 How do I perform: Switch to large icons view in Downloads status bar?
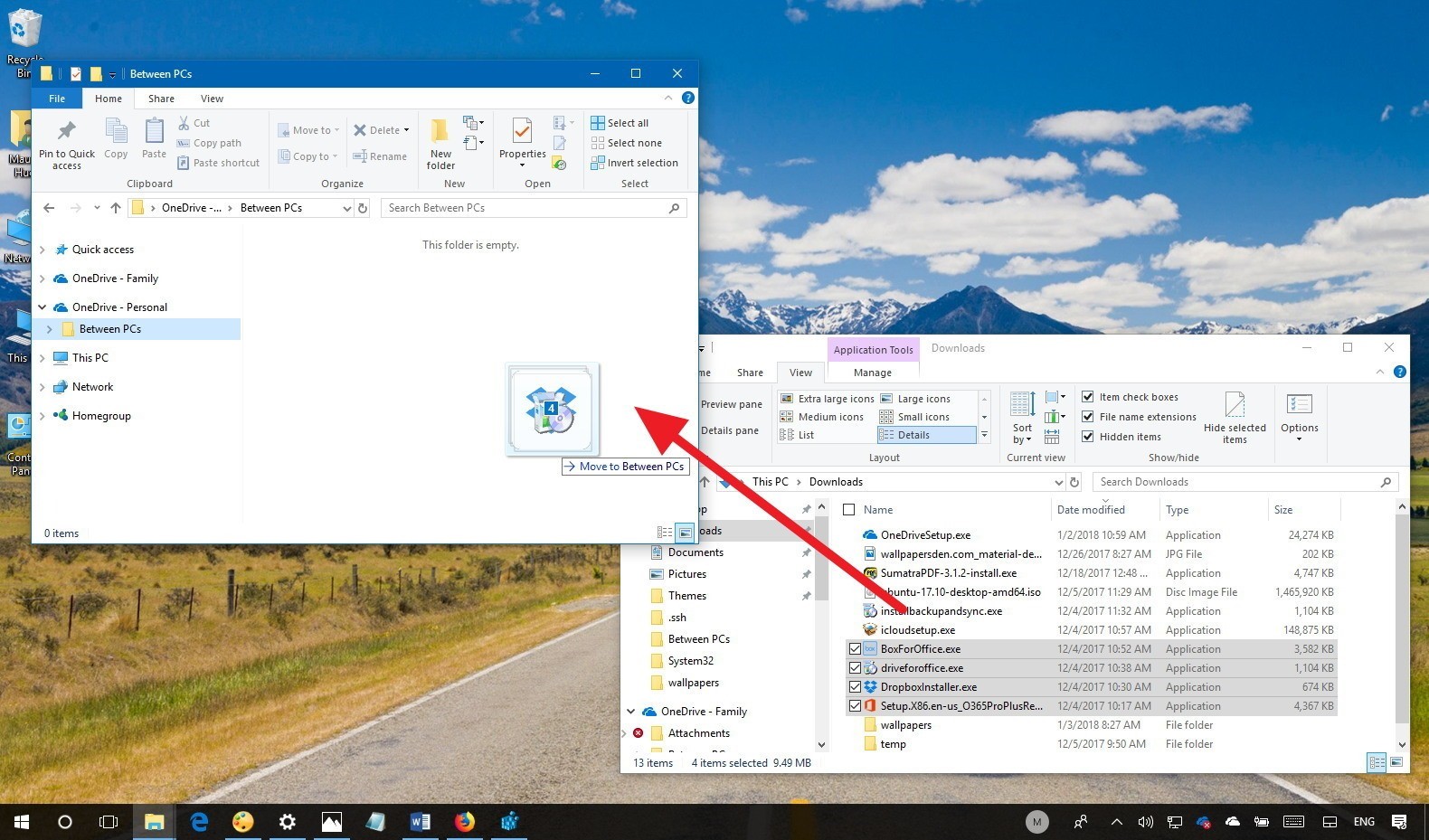point(1396,762)
